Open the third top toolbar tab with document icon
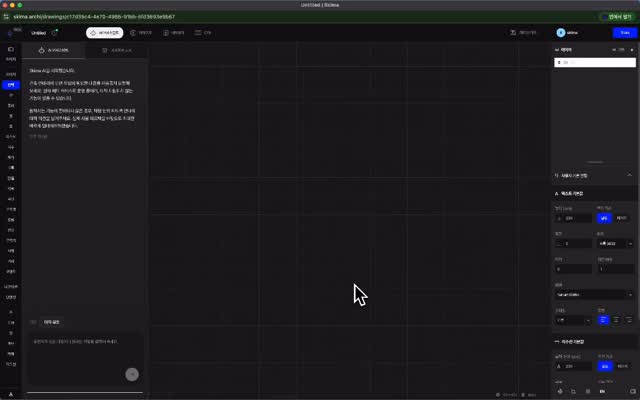Image resolution: width=640 pixels, height=400 pixels. (x=174, y=33)
